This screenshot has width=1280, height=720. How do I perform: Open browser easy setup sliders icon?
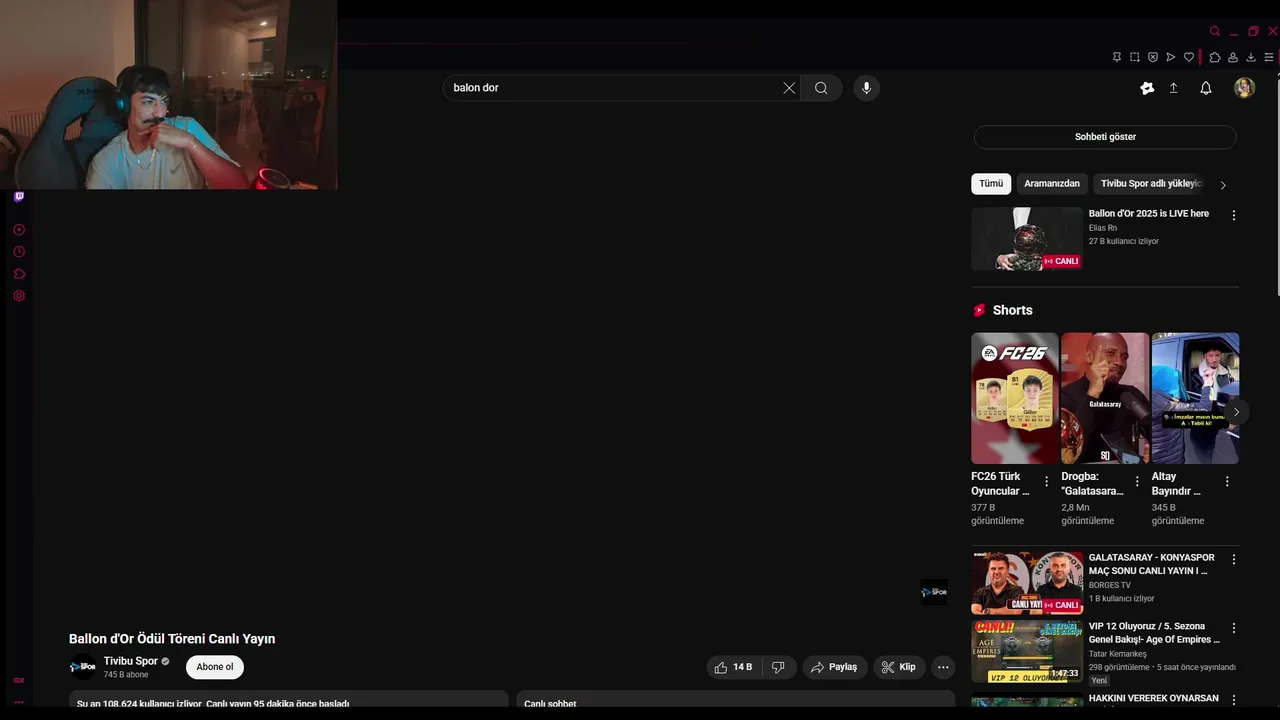(1269, 57)
